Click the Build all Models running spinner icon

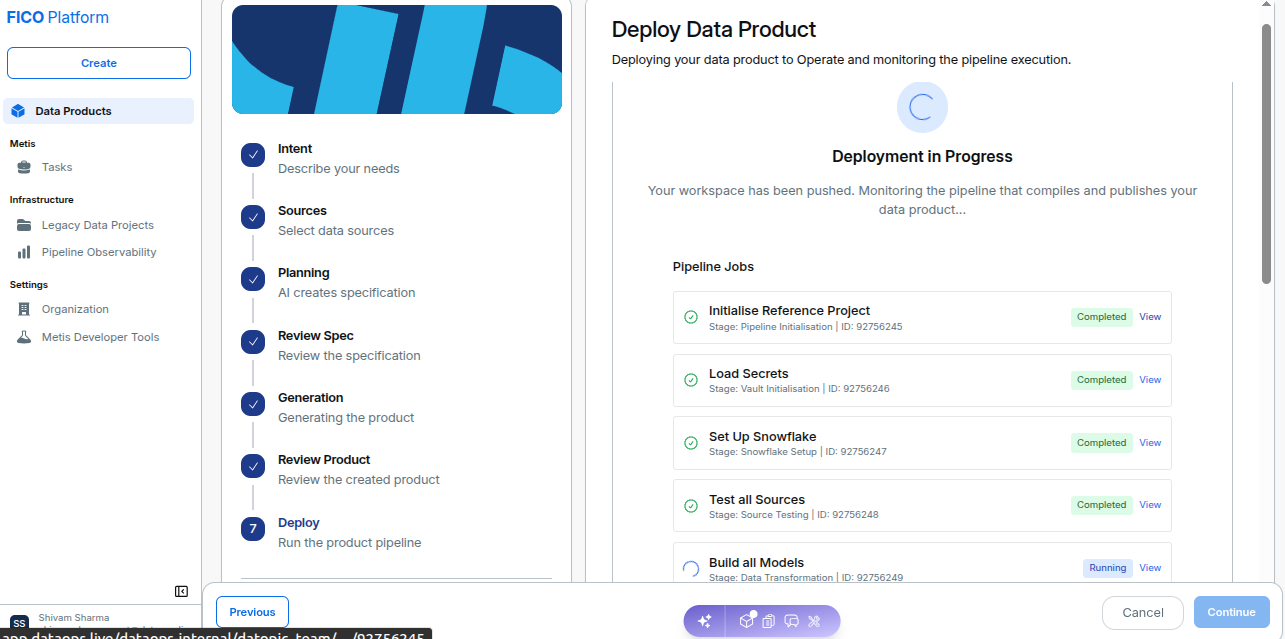tap(691, 569)
